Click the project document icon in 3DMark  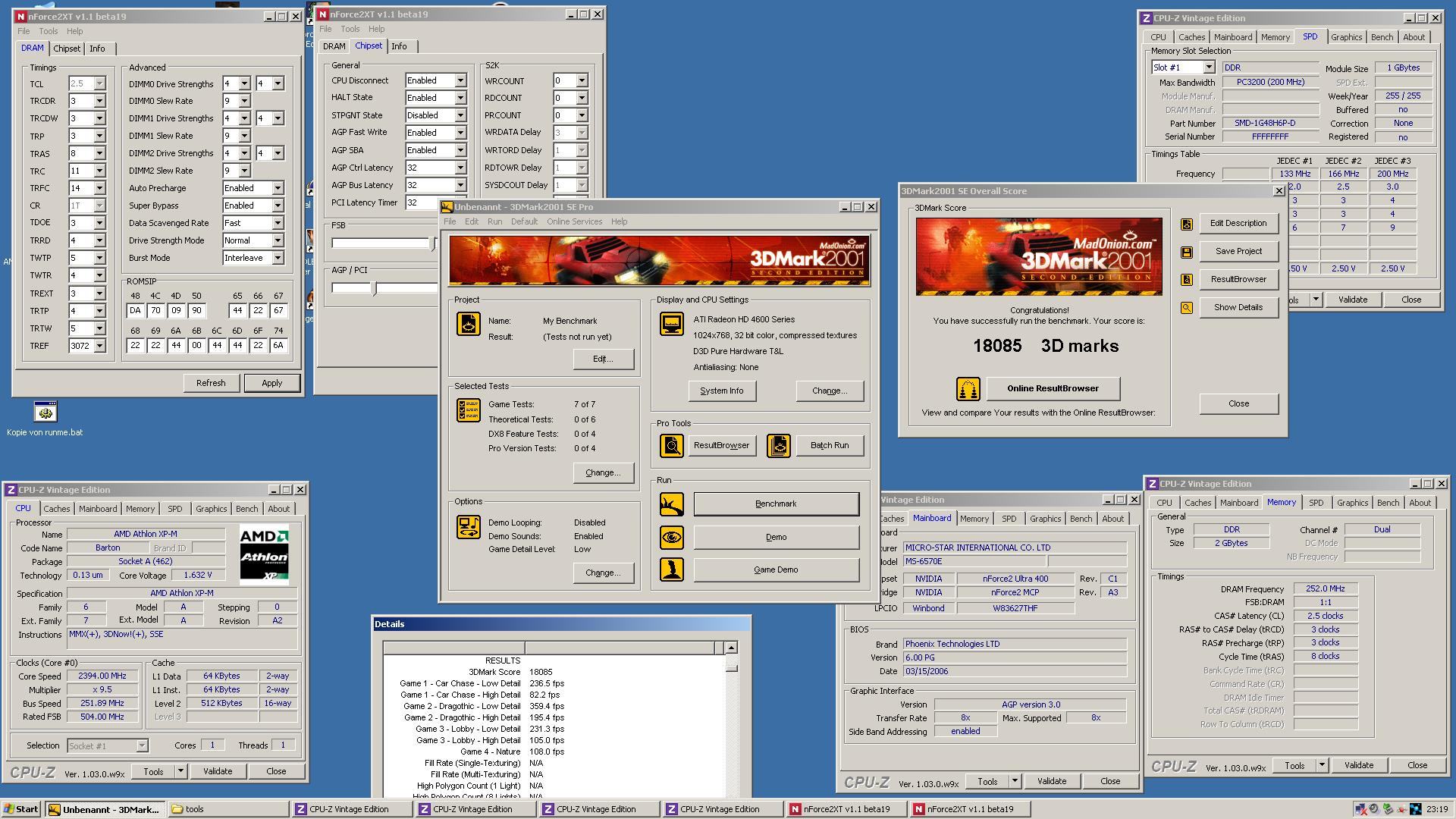469,324
